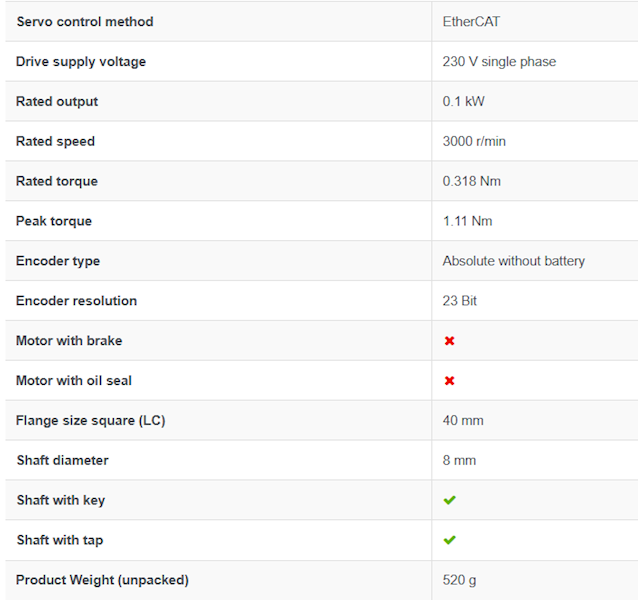The width and height of the screenshot is (638, 600).
Task: Click the 40 mm flange size value
Action: coord(463,420)
